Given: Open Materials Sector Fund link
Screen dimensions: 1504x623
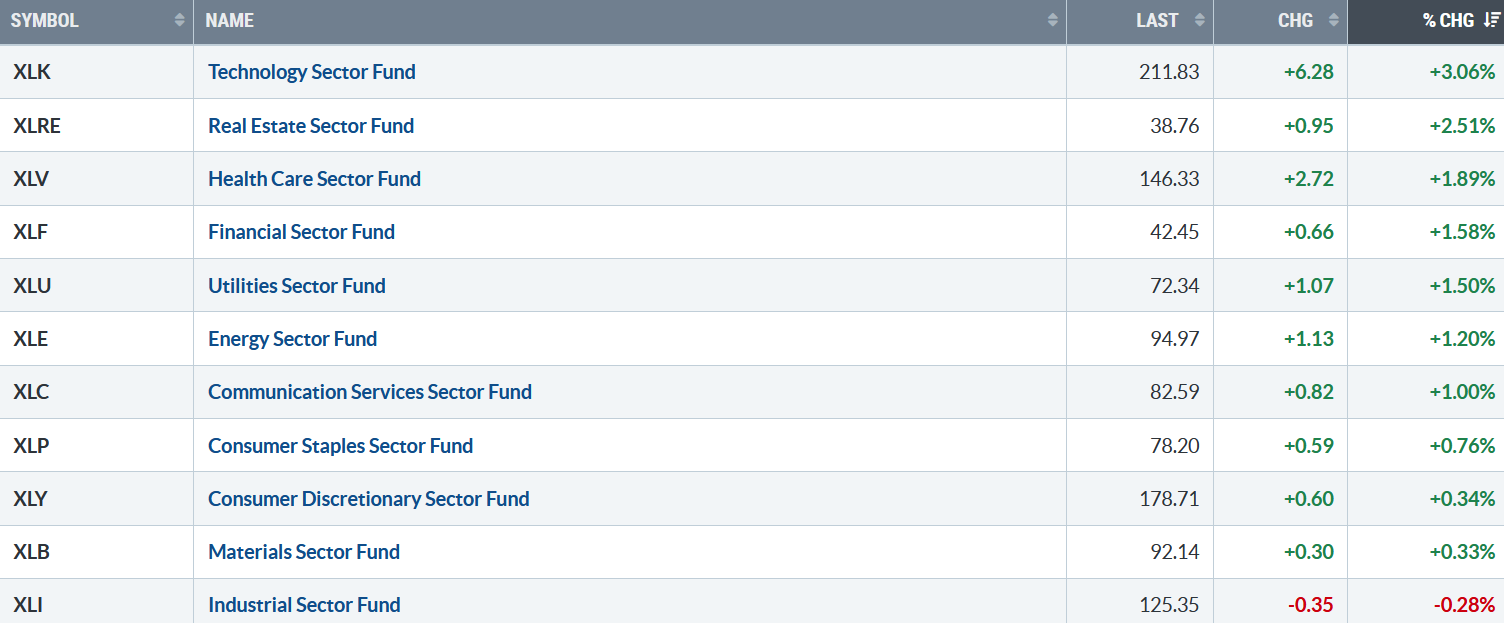Looking at the screenshot, I should (x=304, y=552).
